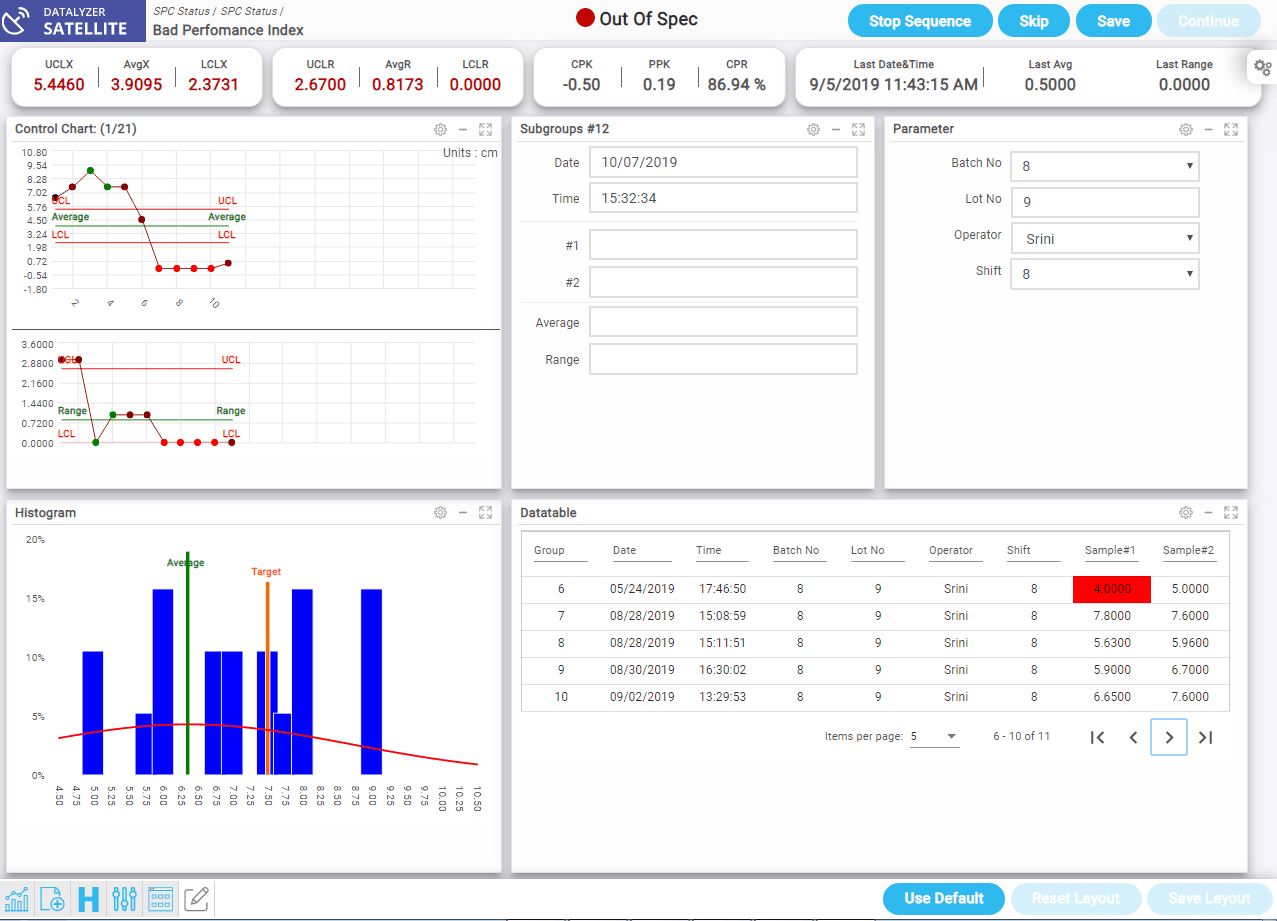
Task: Open the side settings gears tab
Action: [1262, 68]
